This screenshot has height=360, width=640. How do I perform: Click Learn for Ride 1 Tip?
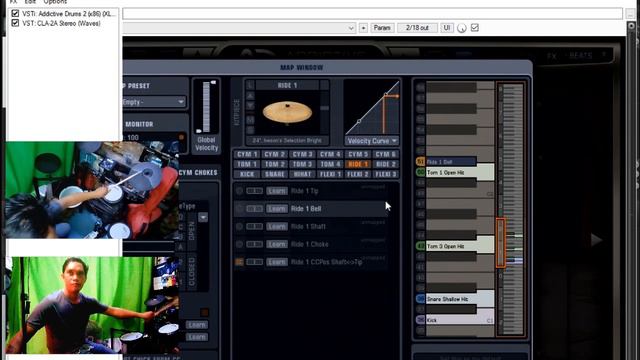click(276, 191)
